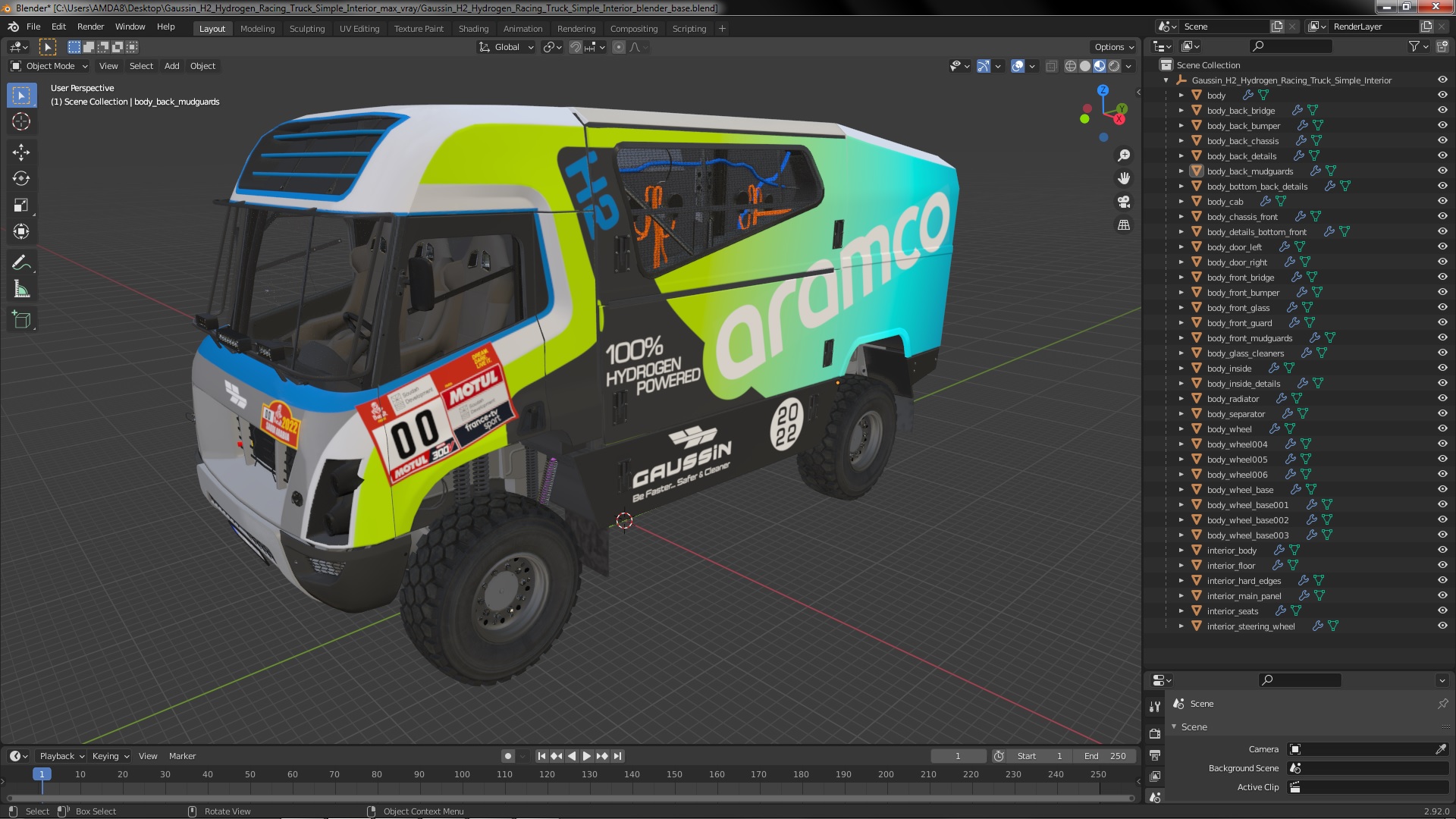
Task: Toggle camera view in viewport
Action: coord(1124,202)
